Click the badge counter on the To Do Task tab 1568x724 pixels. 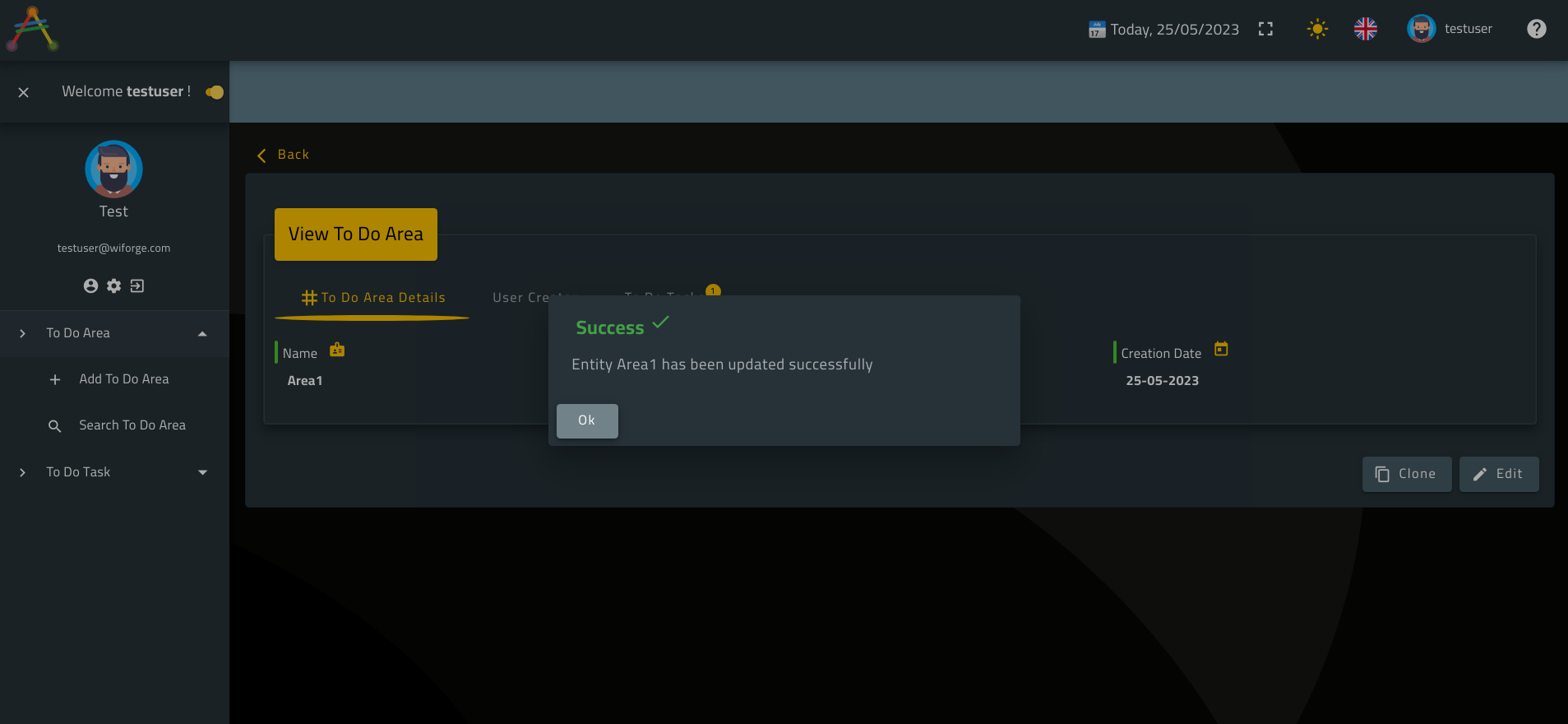coord(713,290)
